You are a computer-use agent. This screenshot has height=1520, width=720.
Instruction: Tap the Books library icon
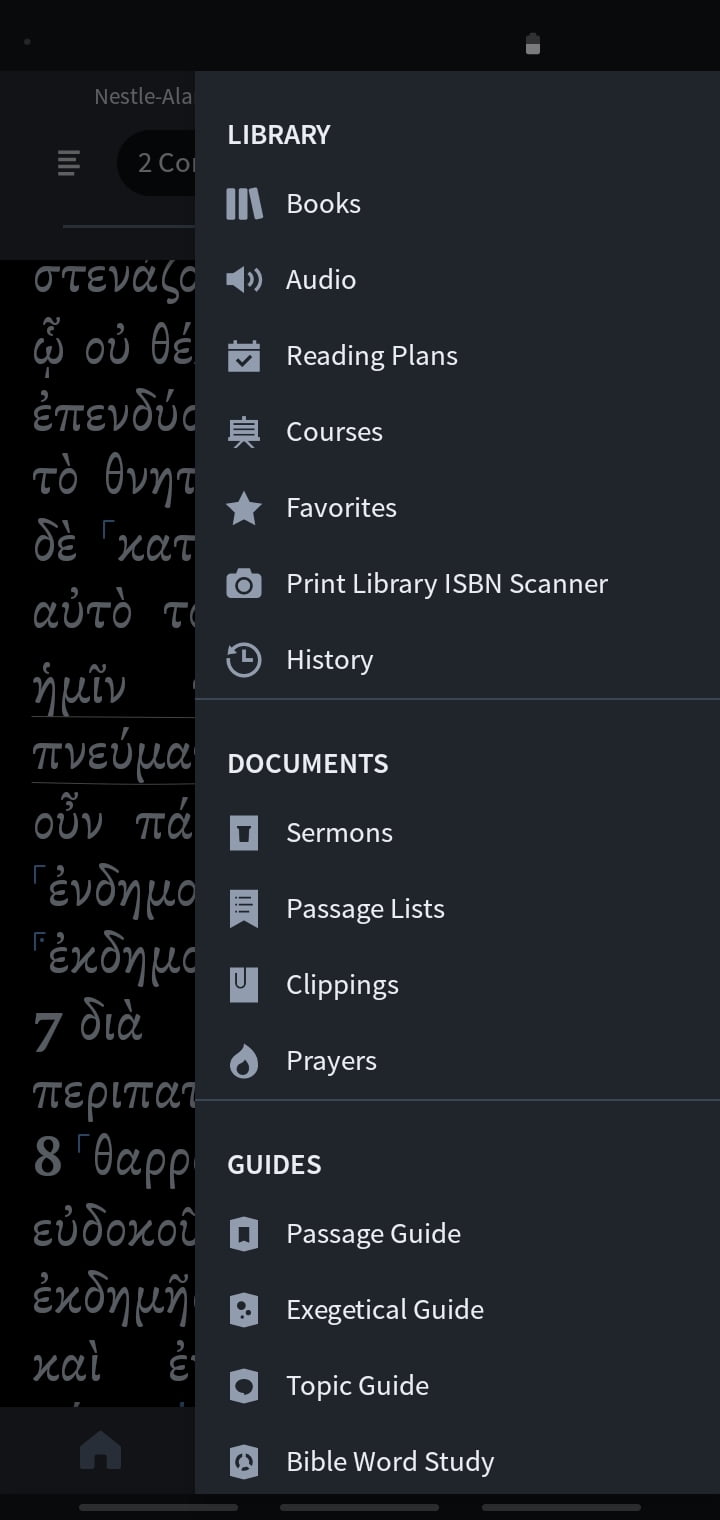click(x=244, y=204)
